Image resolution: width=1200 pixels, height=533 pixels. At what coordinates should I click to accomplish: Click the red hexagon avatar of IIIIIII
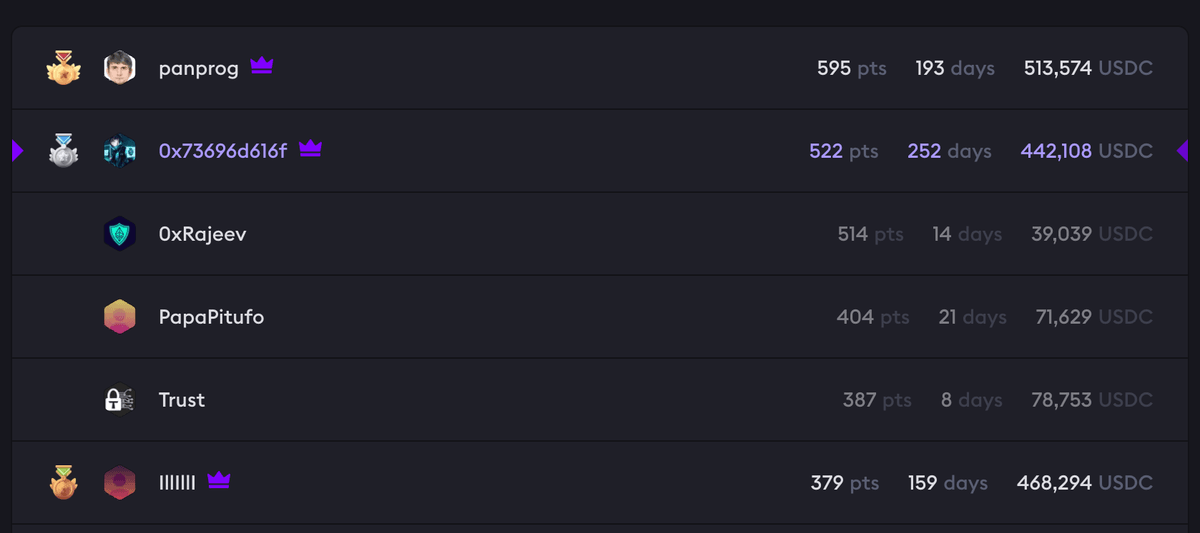[119, 483]
